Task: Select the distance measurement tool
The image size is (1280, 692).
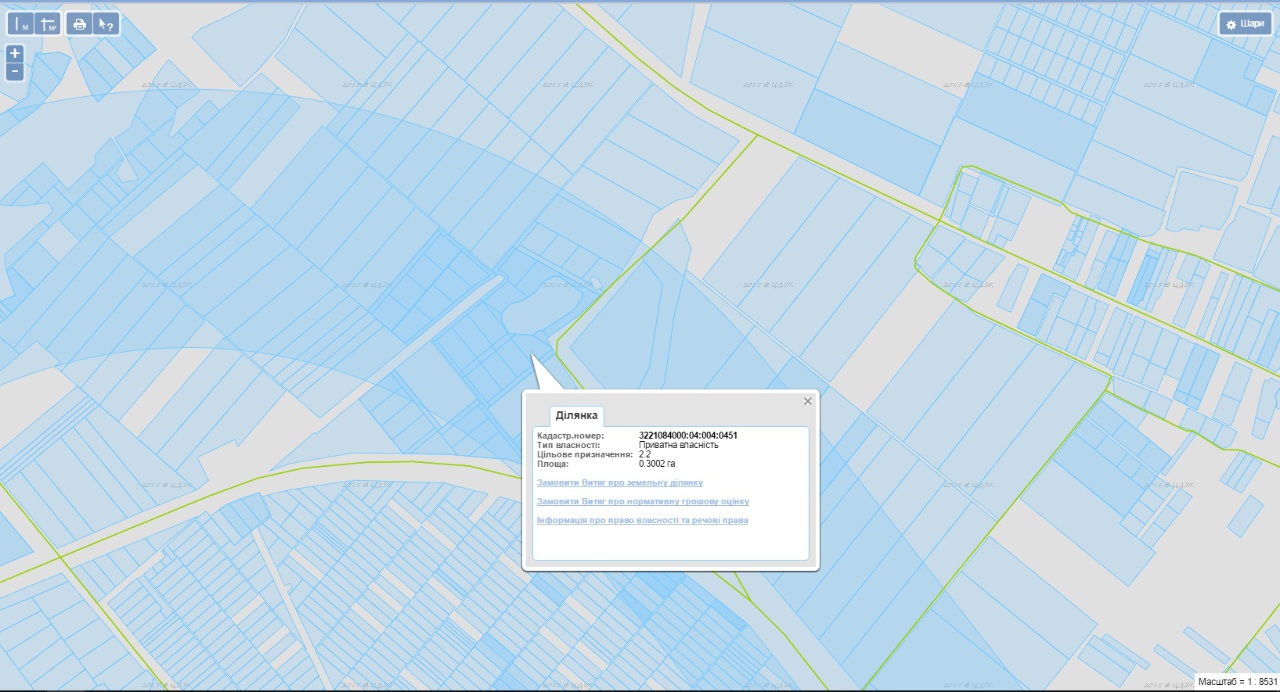Action: (21, 24)
